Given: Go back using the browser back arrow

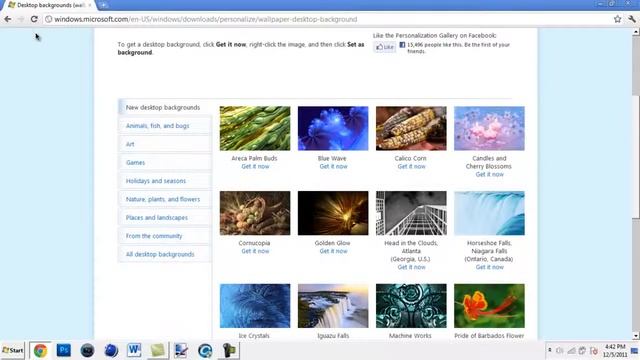Looking at the screenshot, I should click(8, 19).
